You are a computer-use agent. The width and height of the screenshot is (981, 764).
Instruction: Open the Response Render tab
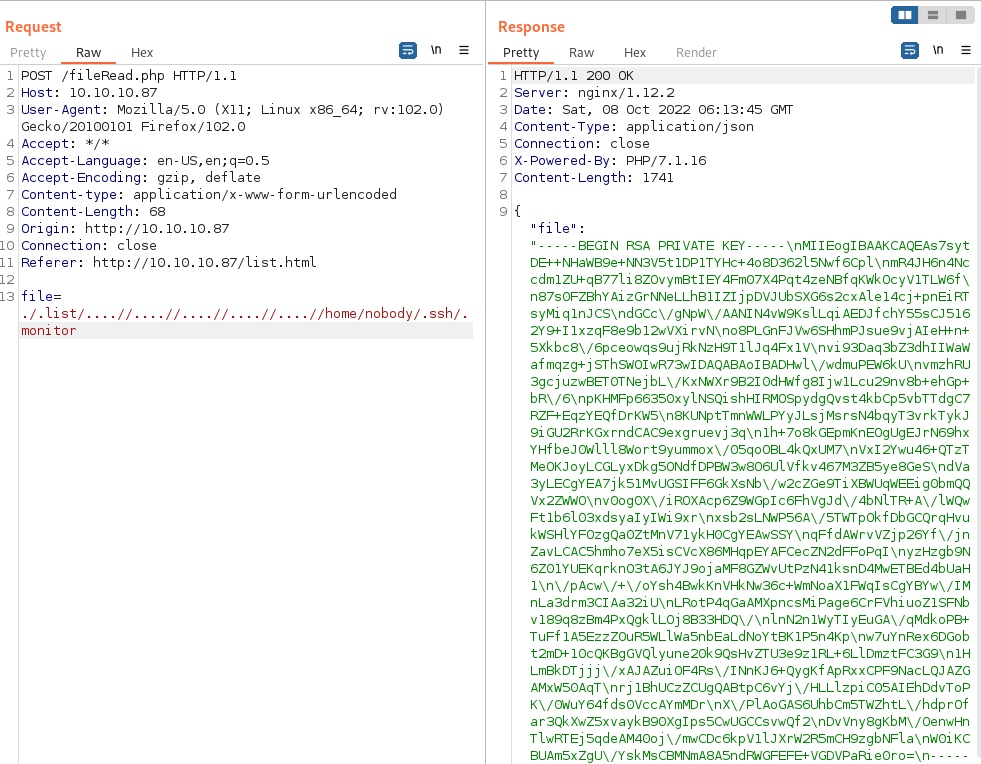click(x=696, y=53)
